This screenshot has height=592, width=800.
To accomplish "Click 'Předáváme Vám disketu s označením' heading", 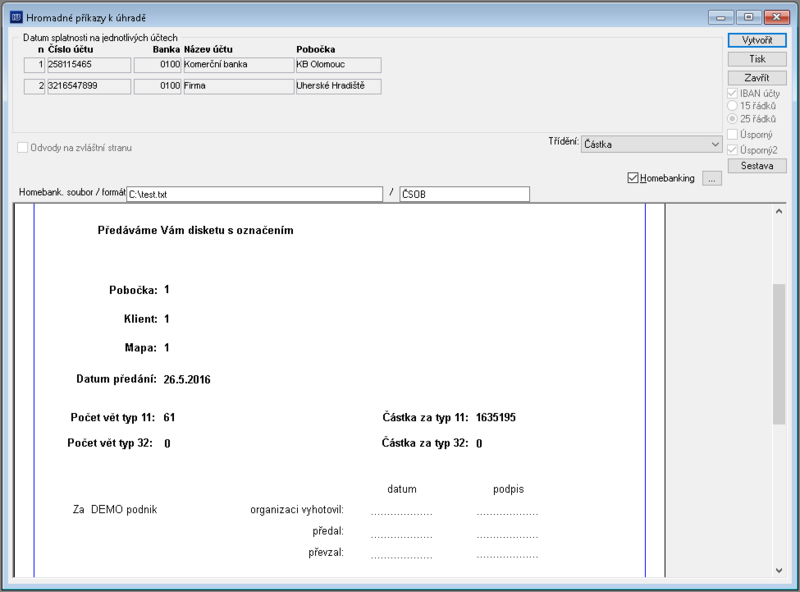I will click(195, 230).
